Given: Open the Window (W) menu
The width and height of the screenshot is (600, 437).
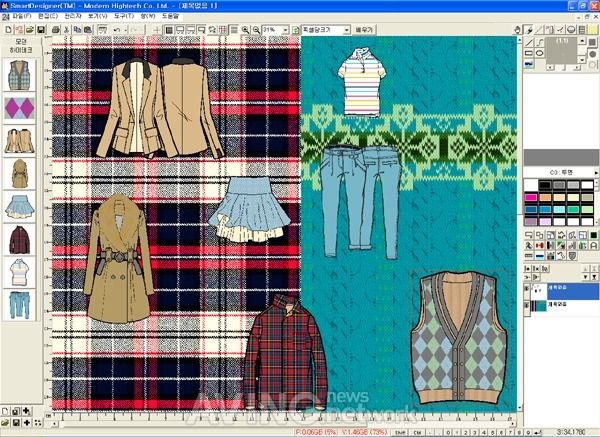Looking at the screenshot, I should pyautogui.click(x=148, y=16).
